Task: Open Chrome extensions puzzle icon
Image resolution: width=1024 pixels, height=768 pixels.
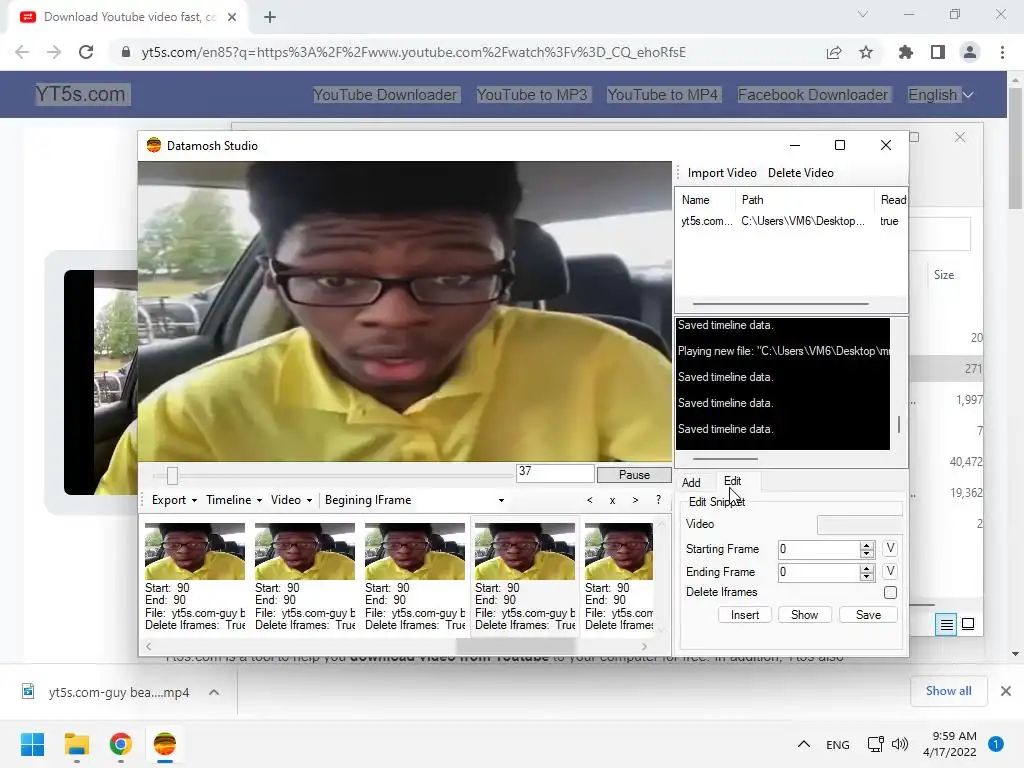Action: (906, 52)
